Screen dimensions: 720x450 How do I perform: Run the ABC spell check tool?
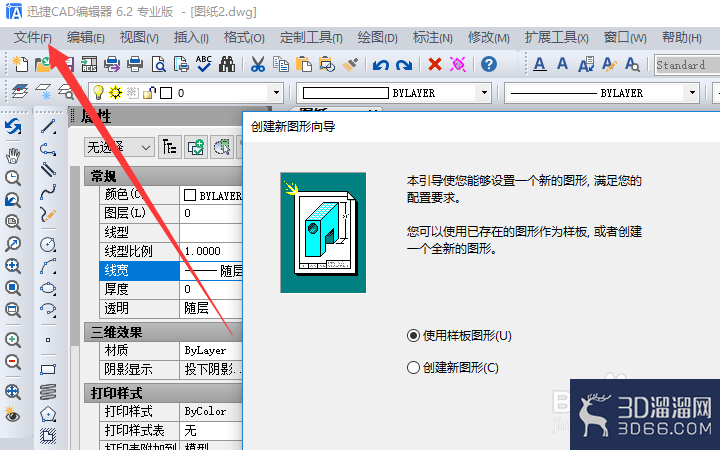click(203, 64)
